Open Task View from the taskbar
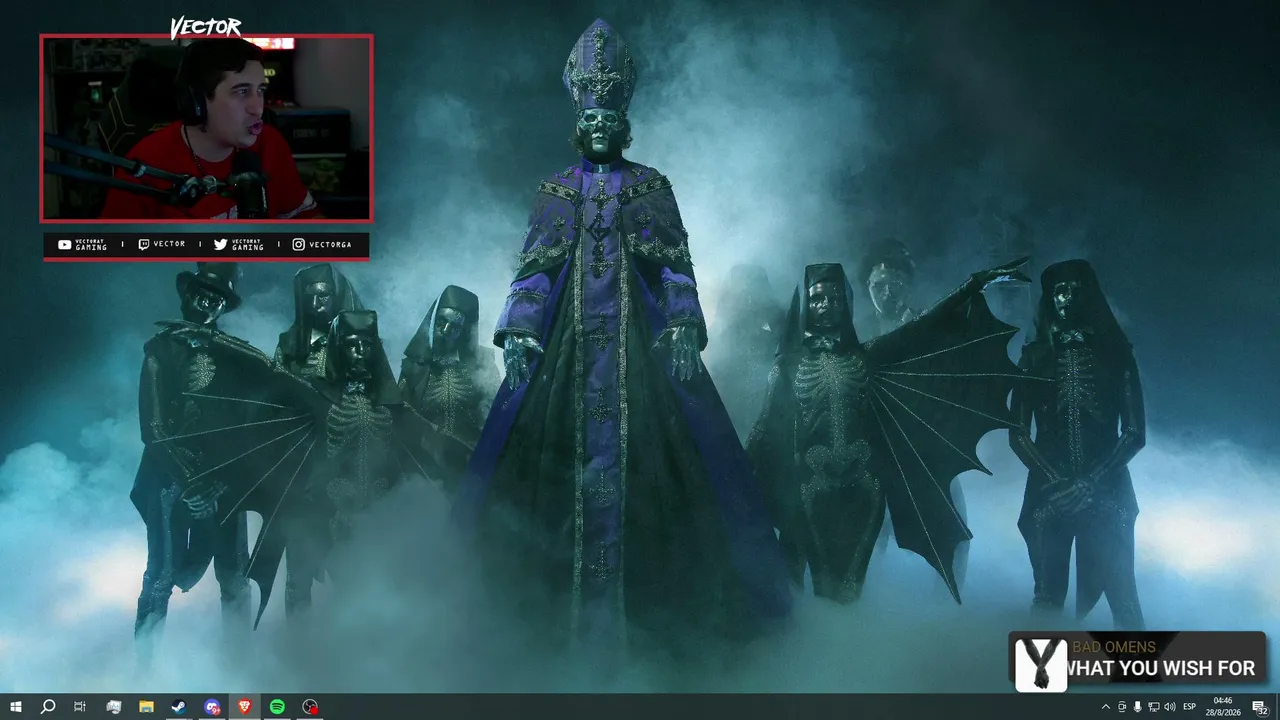Screen dimensions: 1280x720 (80, 707)
